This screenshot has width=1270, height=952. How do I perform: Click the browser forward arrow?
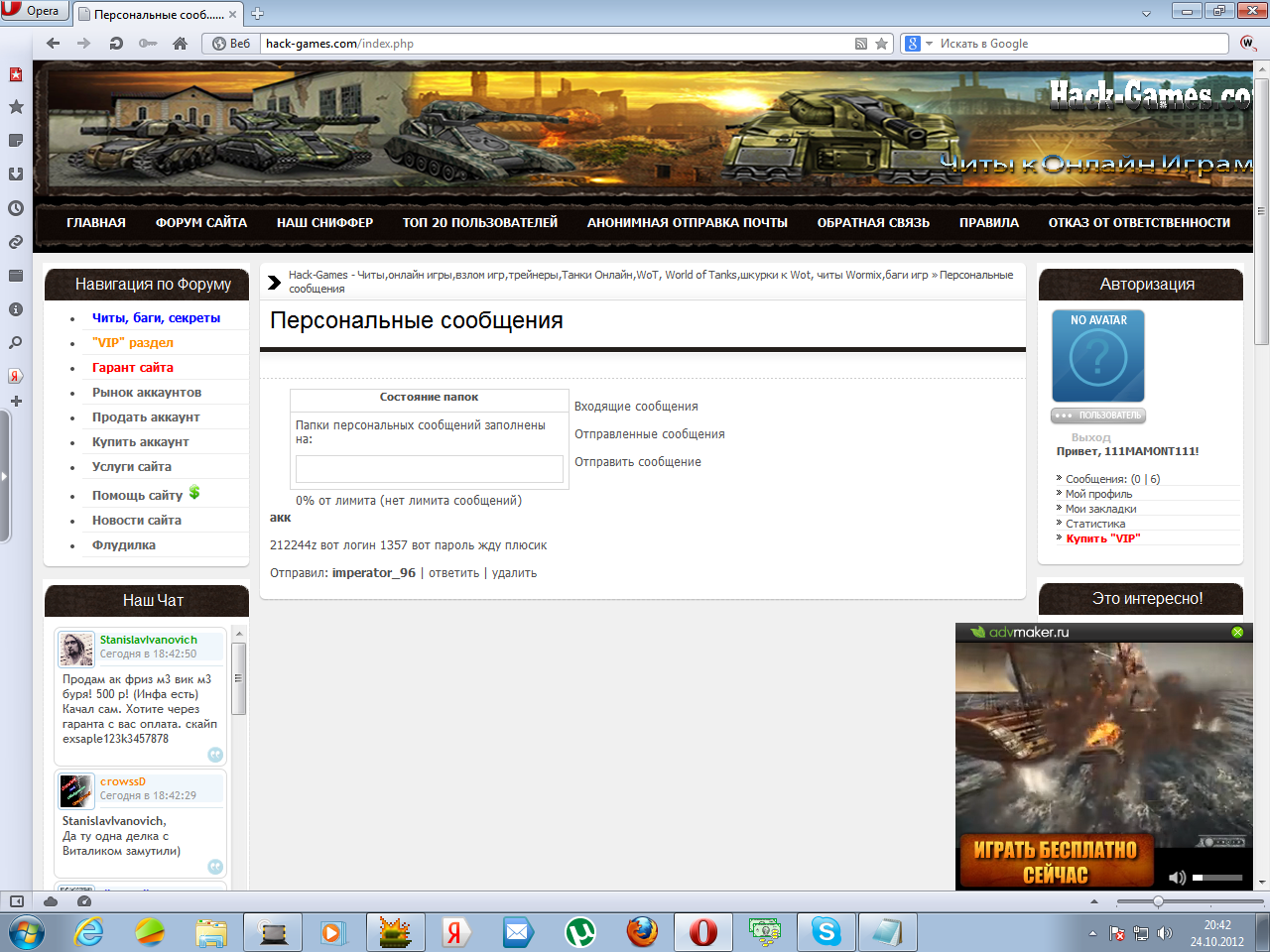point(83,44)
